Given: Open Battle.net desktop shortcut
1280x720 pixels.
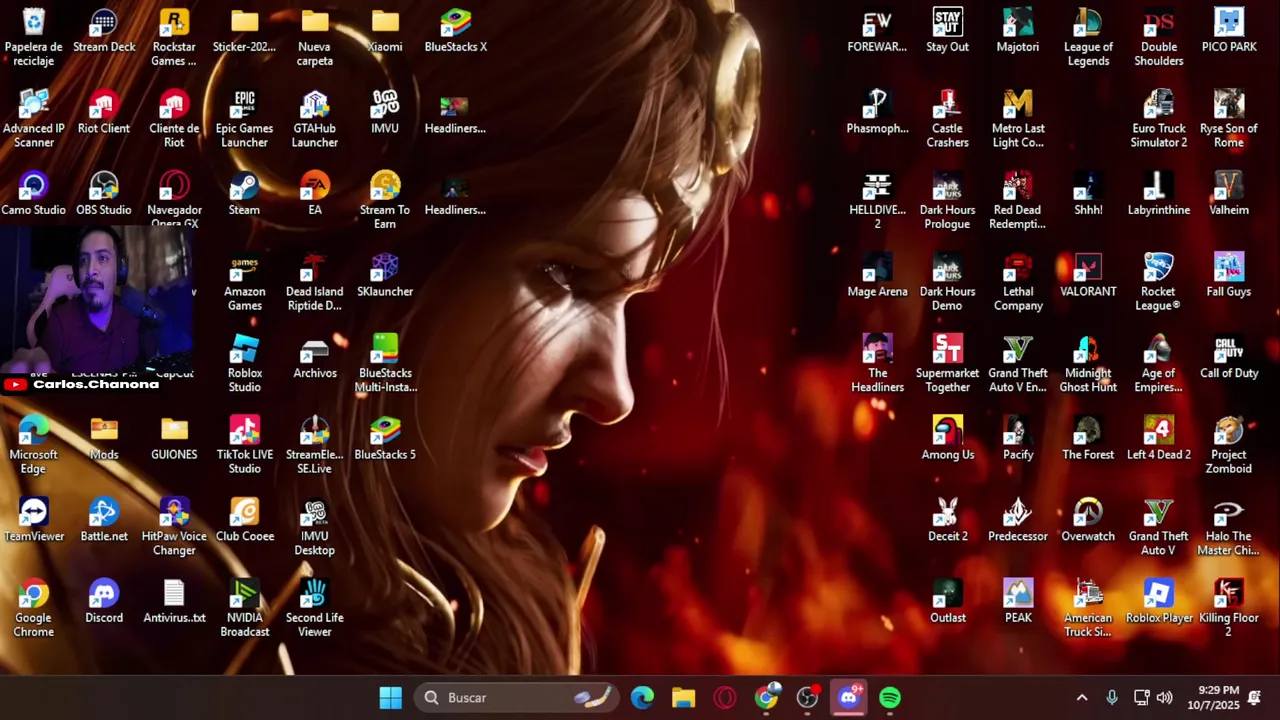Looking at the screenshot, I should pos(104,520).
